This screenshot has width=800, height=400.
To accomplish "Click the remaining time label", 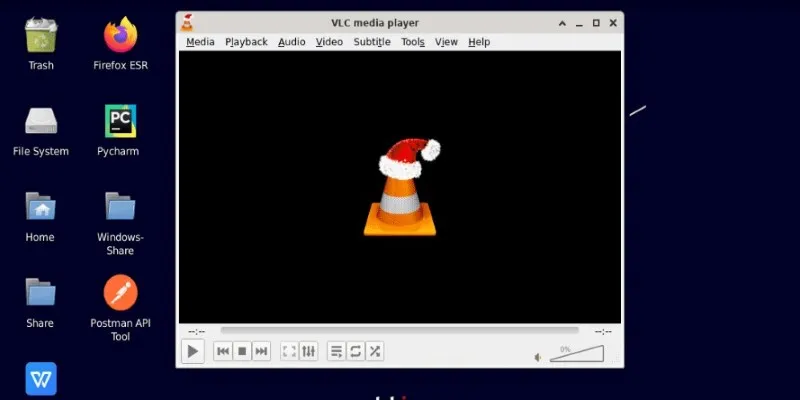I will point(603,332).
